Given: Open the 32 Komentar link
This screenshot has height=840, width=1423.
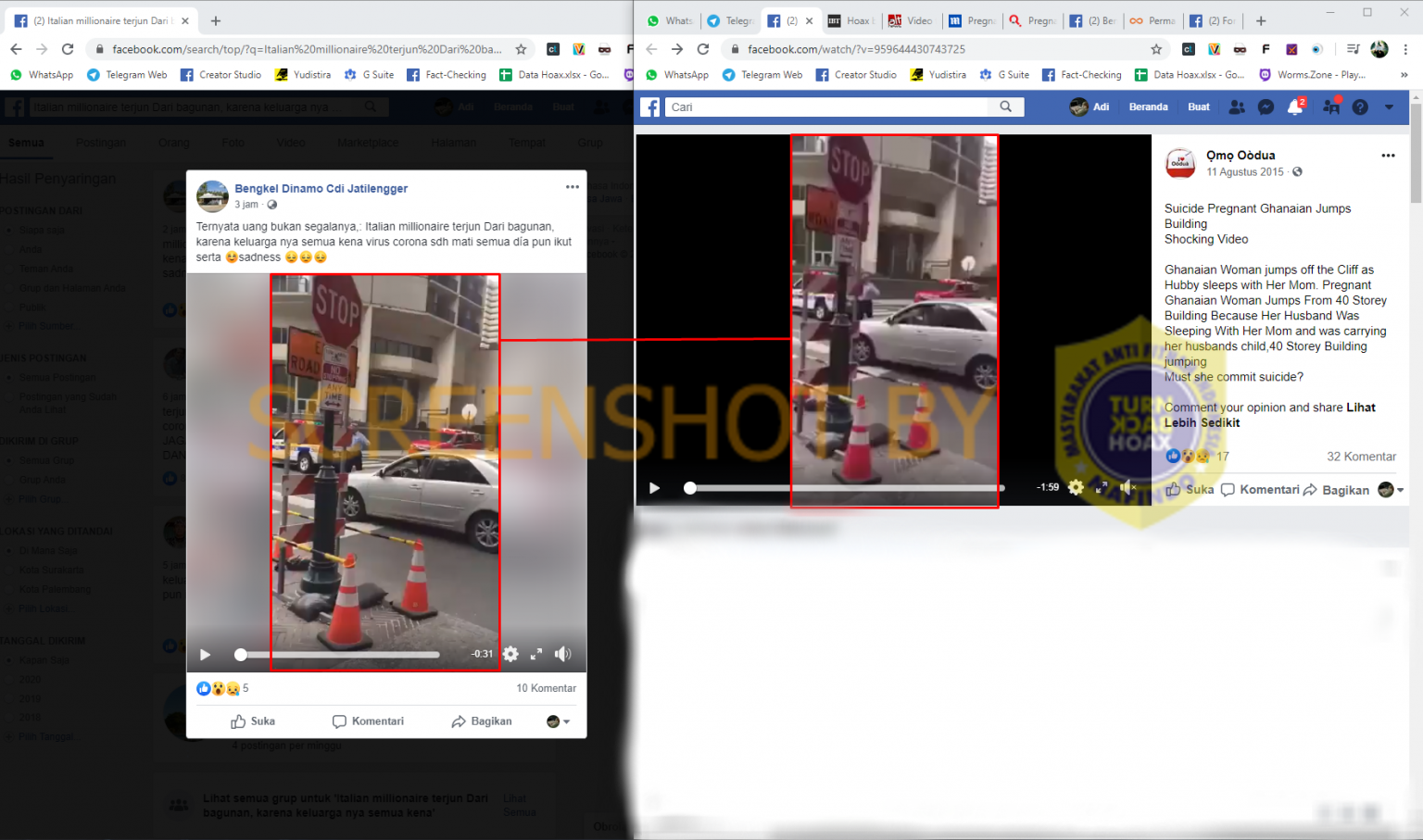Looking at the screenshot, I should click(1361, 457).
